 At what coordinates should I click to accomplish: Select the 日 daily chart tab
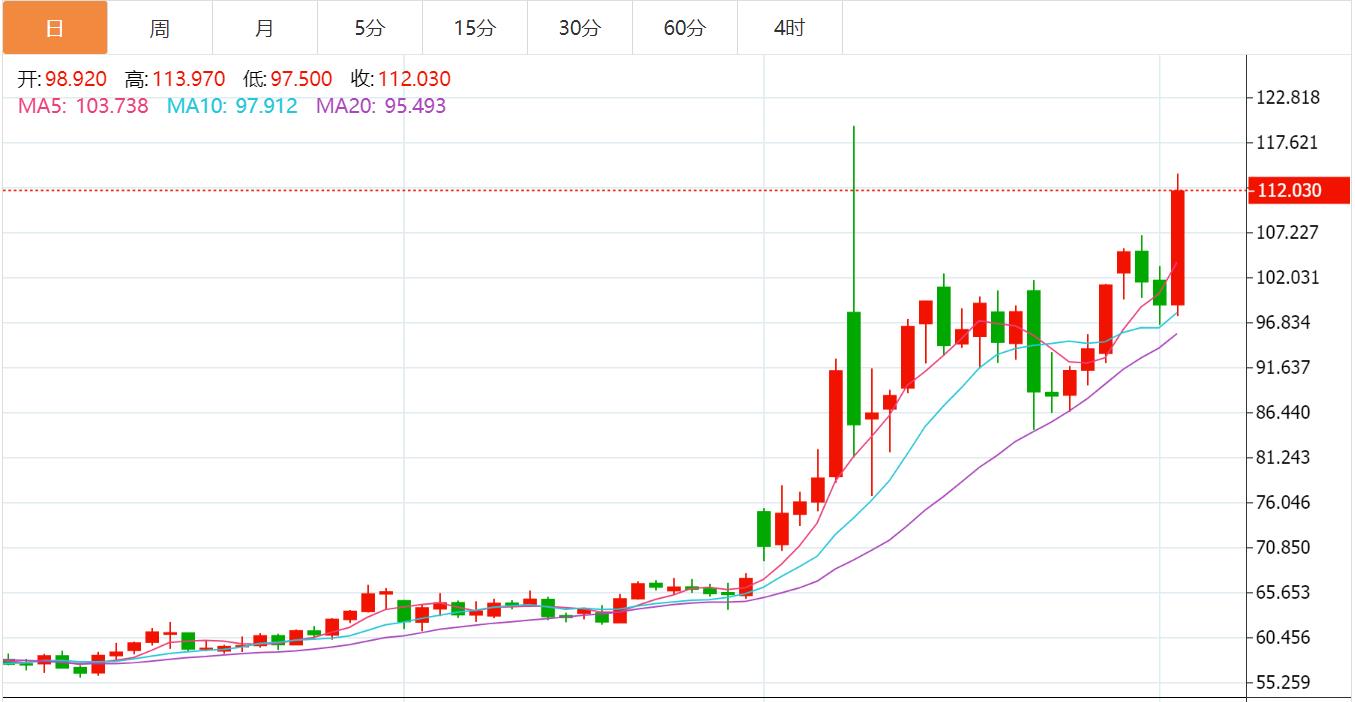(x=54, y=28)
